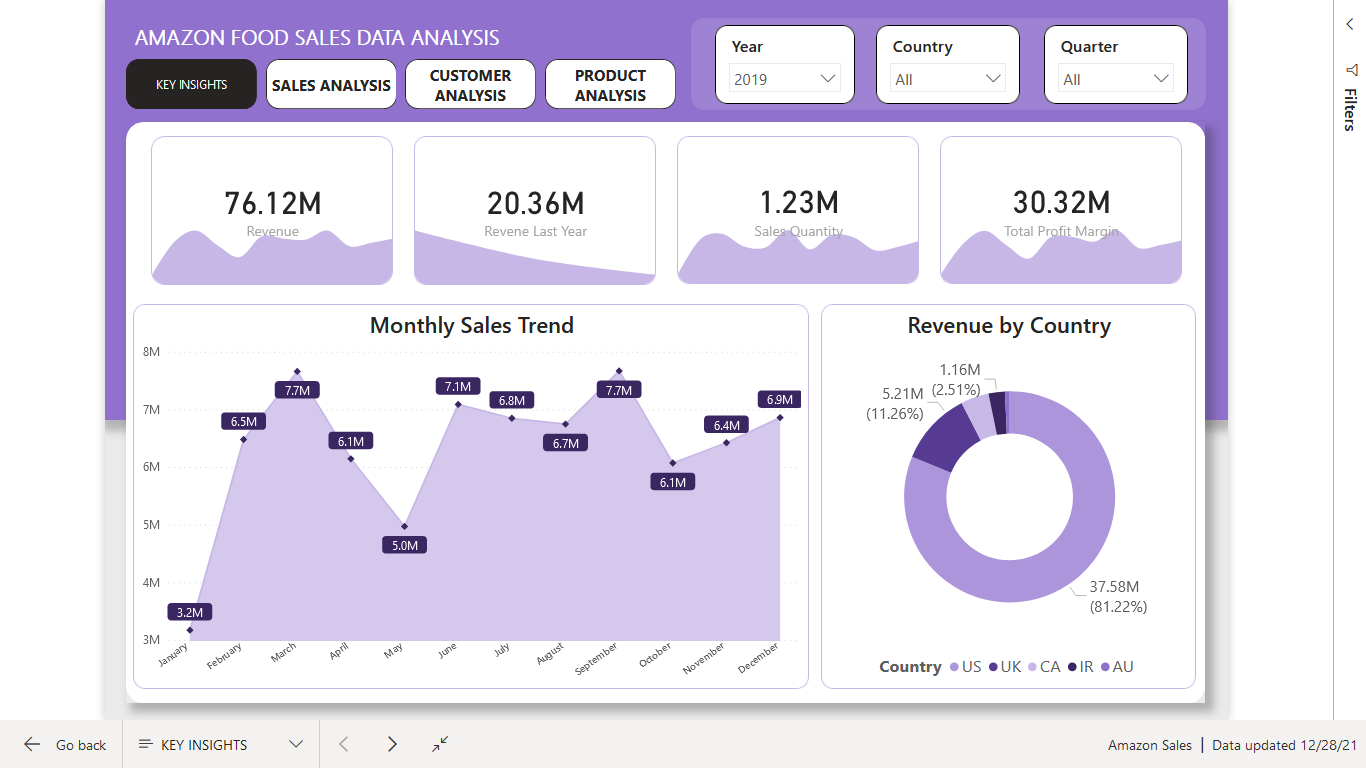Click the Revenue by Country title

(x=1009, y=325)
